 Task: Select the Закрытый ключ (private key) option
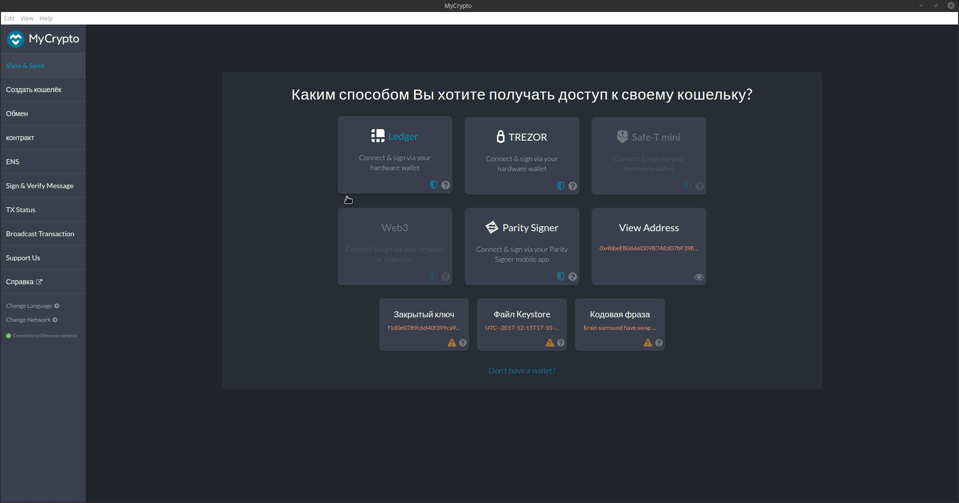coord(424,324)
